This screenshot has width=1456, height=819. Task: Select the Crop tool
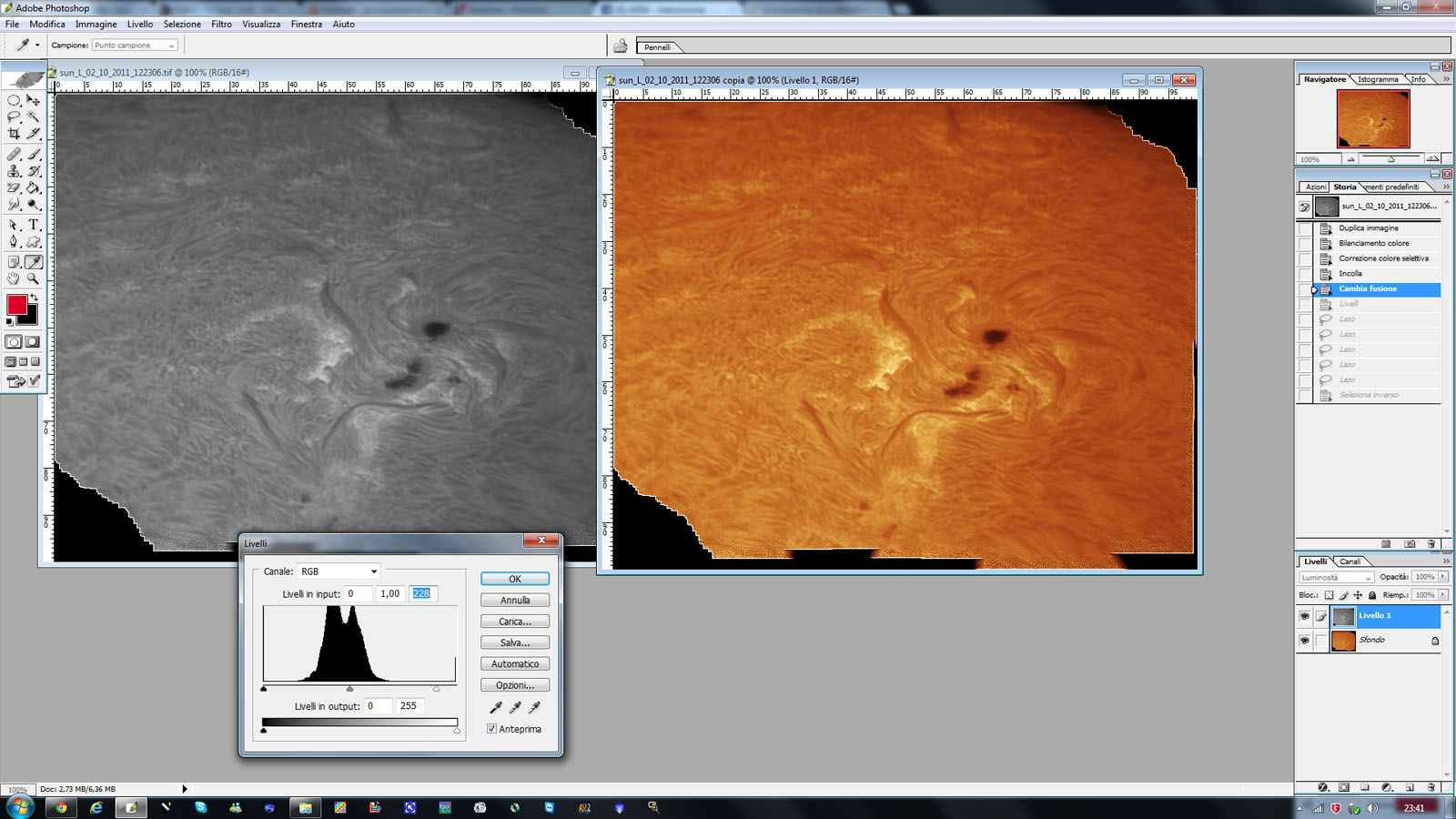[14, 134]
